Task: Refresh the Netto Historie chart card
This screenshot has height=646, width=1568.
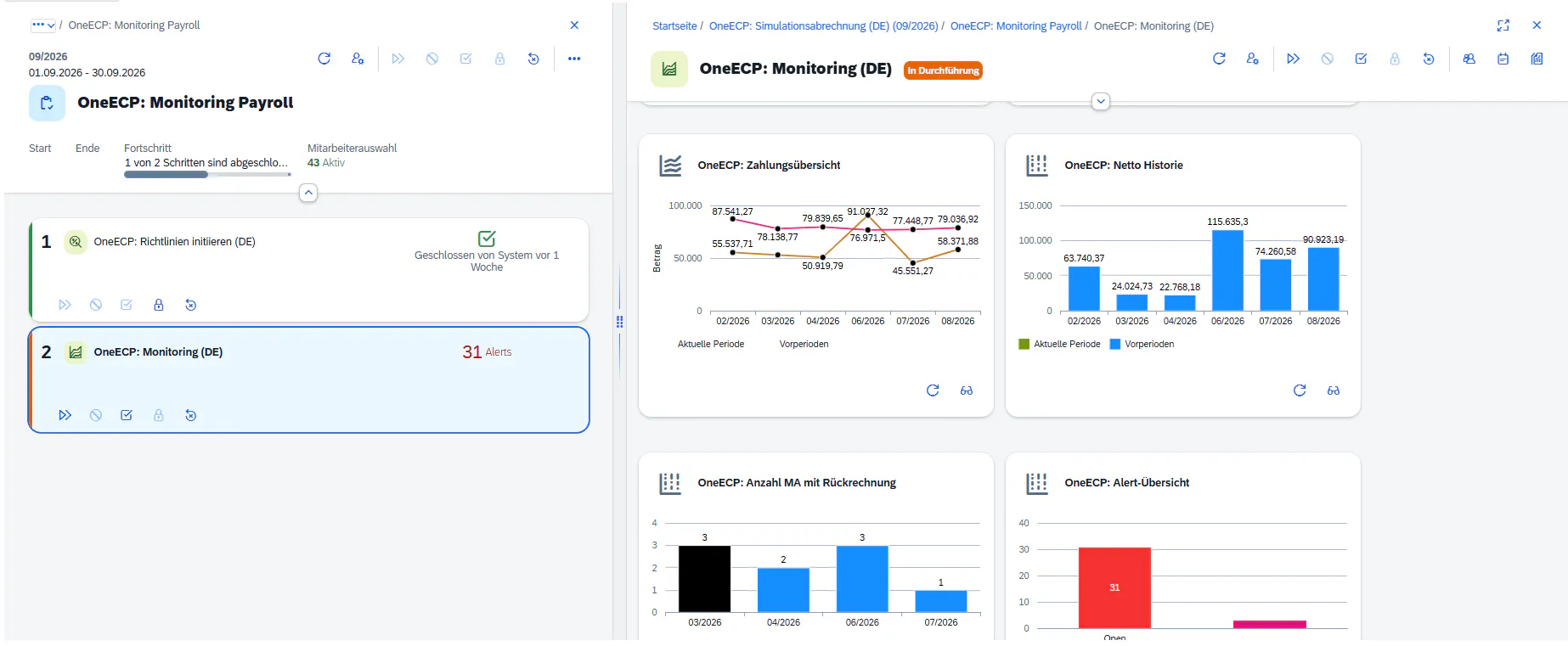Action: point(1300,390)
